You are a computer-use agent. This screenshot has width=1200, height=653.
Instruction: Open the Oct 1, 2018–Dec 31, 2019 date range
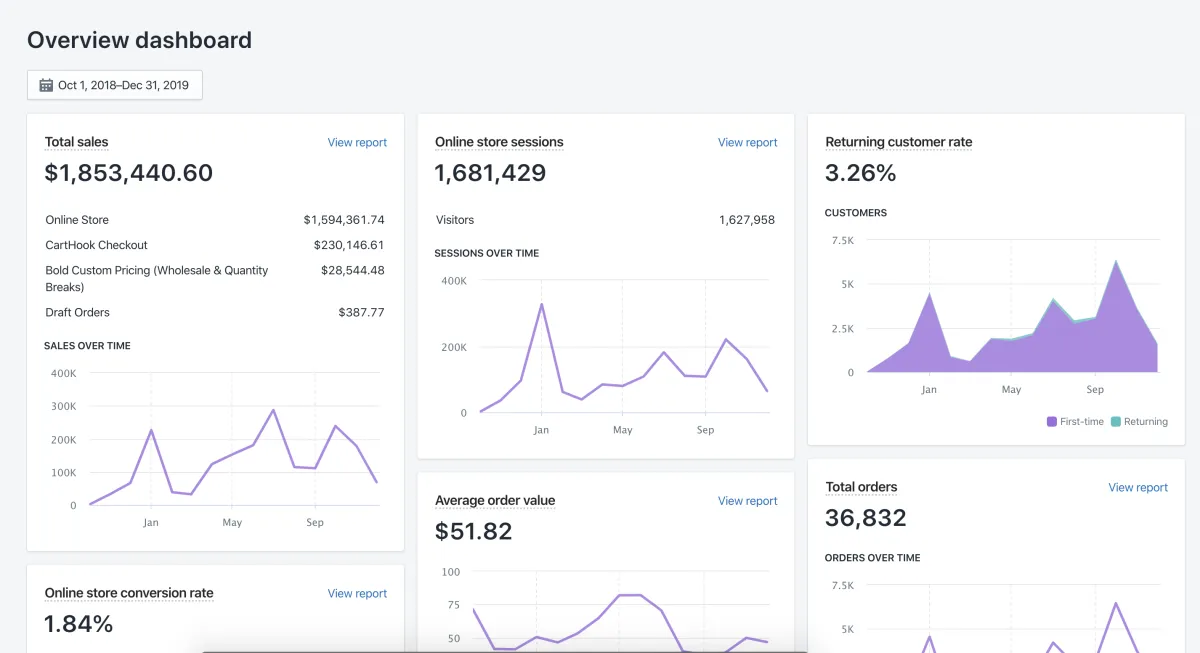115,85
